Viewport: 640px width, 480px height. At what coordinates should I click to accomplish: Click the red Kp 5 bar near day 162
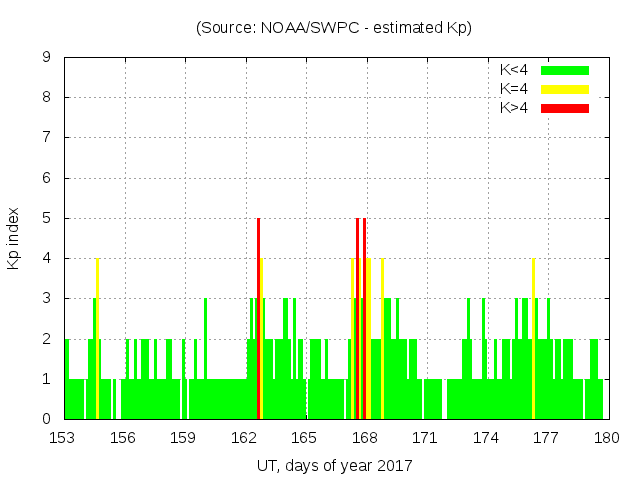pos(258,320)
